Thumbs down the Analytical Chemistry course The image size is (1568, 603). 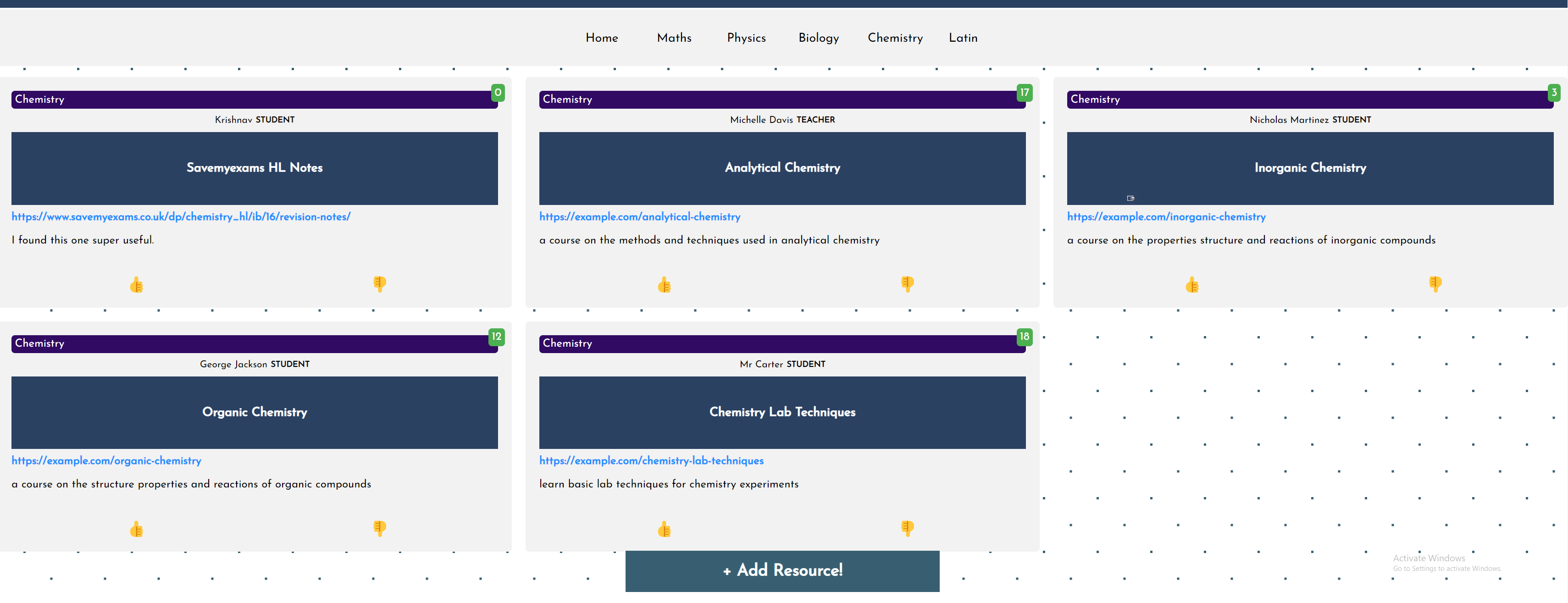click(x=906, y=284)
